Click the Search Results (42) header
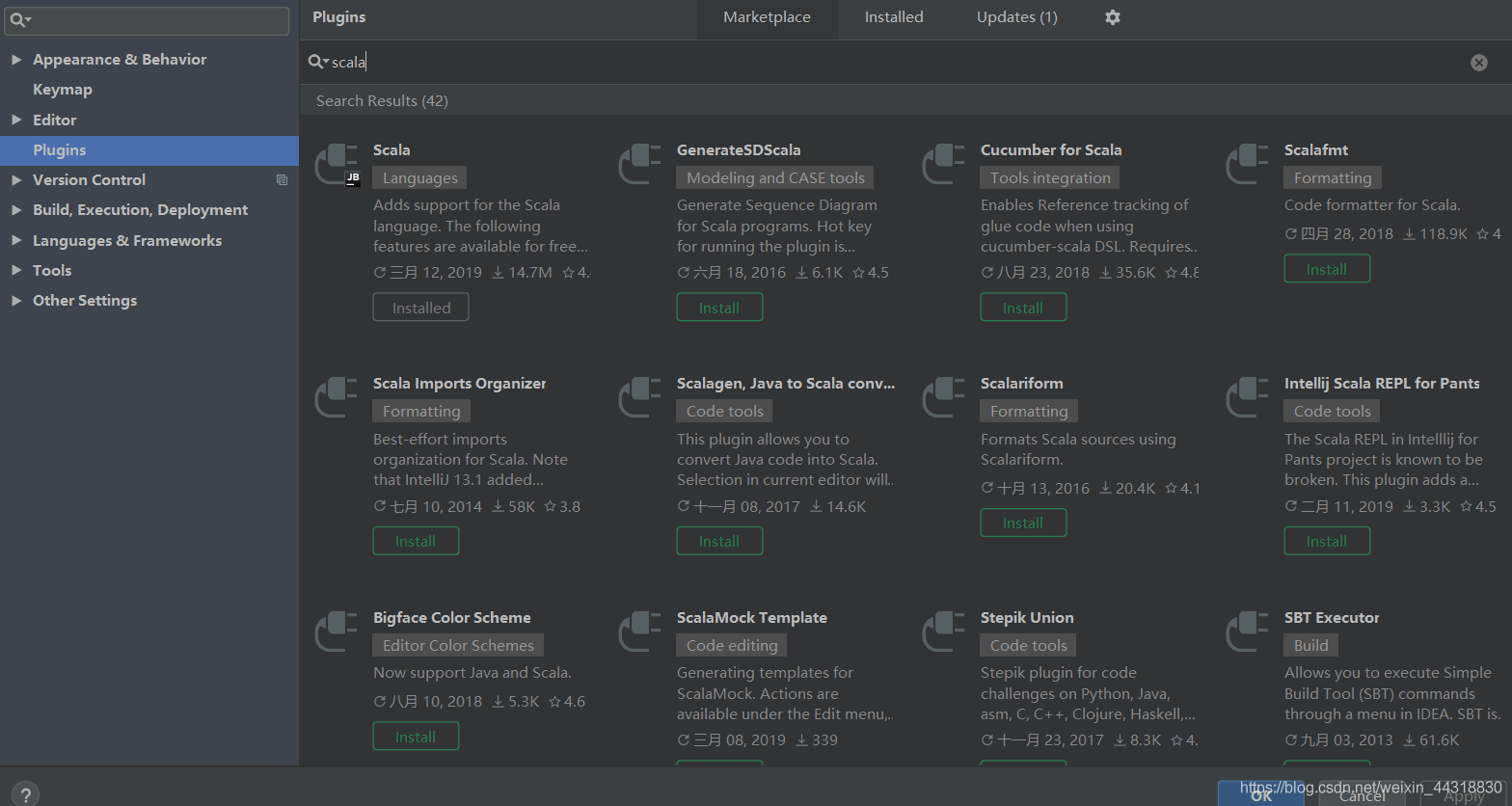 point(382,101)
